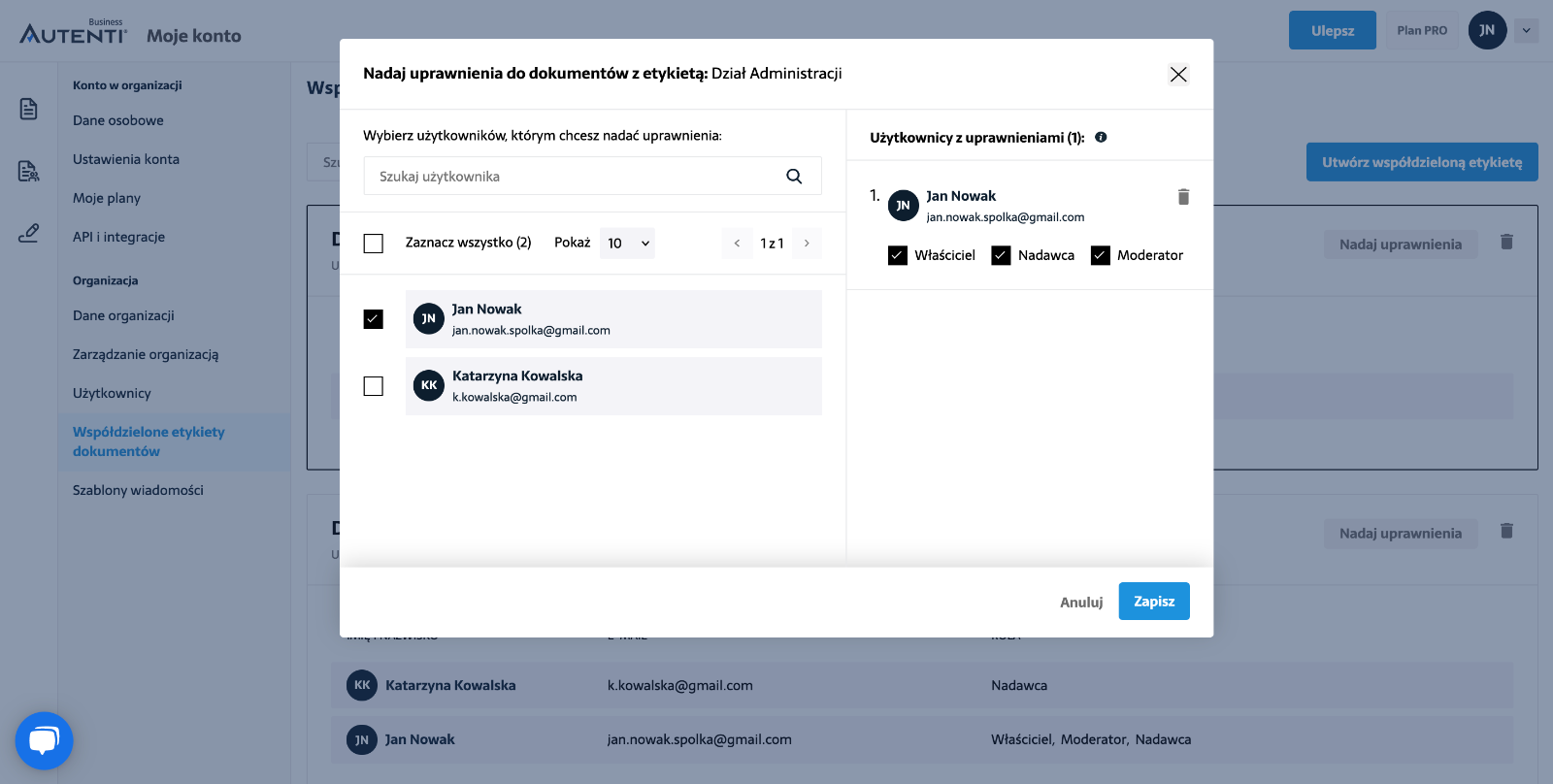Click JN avatar in users with permissions panel
This screenshot has width=1553, height=784.
tap(904, 205)
